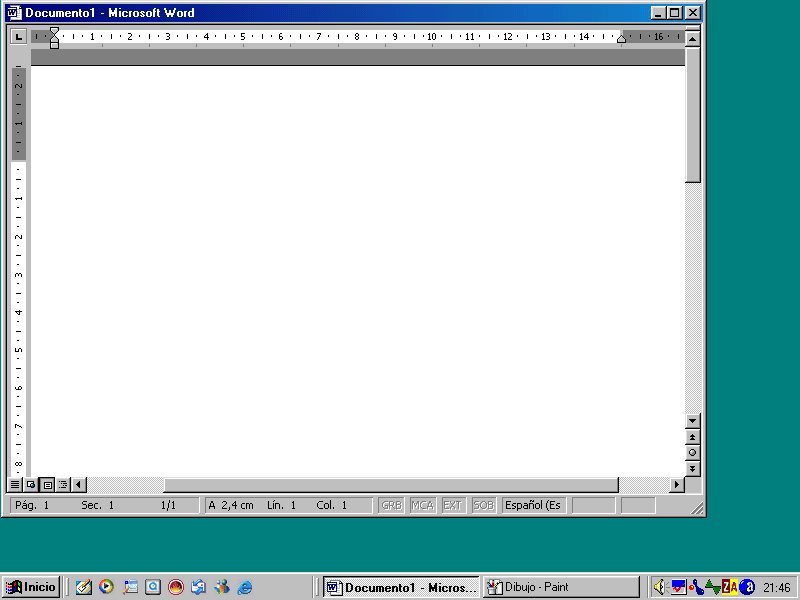
Task: Launch the notepad pencil quick launch icon
Action: tap(83, 587)
